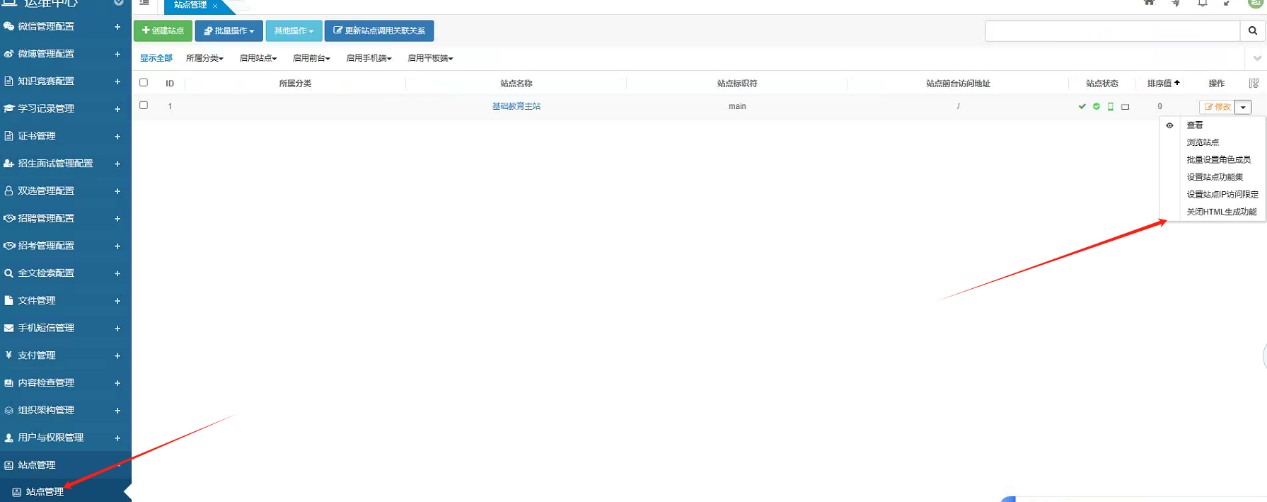Select 关闭HTML生成功能 in the dropdown menu
This screenshot has height=502, width=1267.
tap(1221, 212)
